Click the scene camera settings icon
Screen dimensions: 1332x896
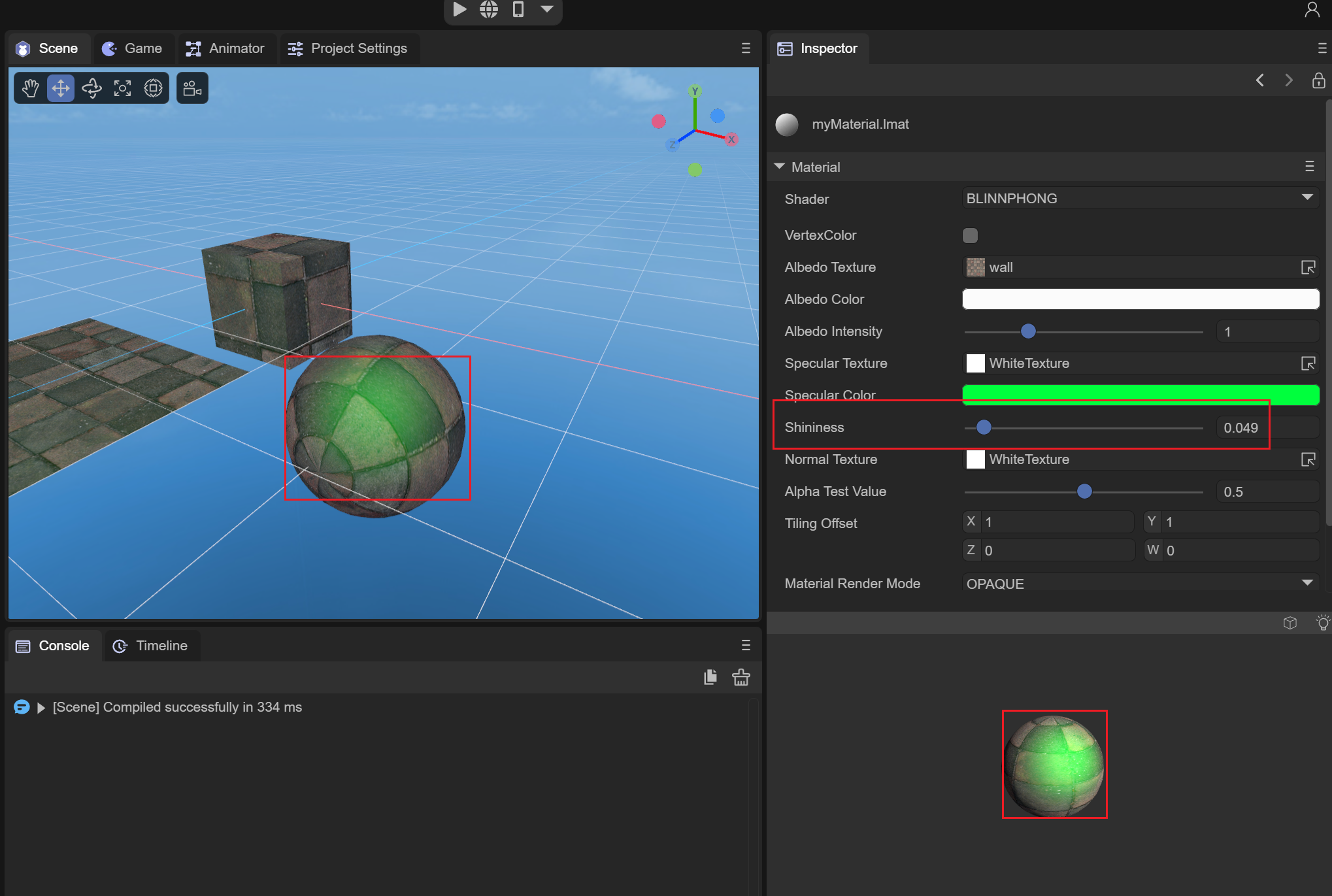coord(192,88)
